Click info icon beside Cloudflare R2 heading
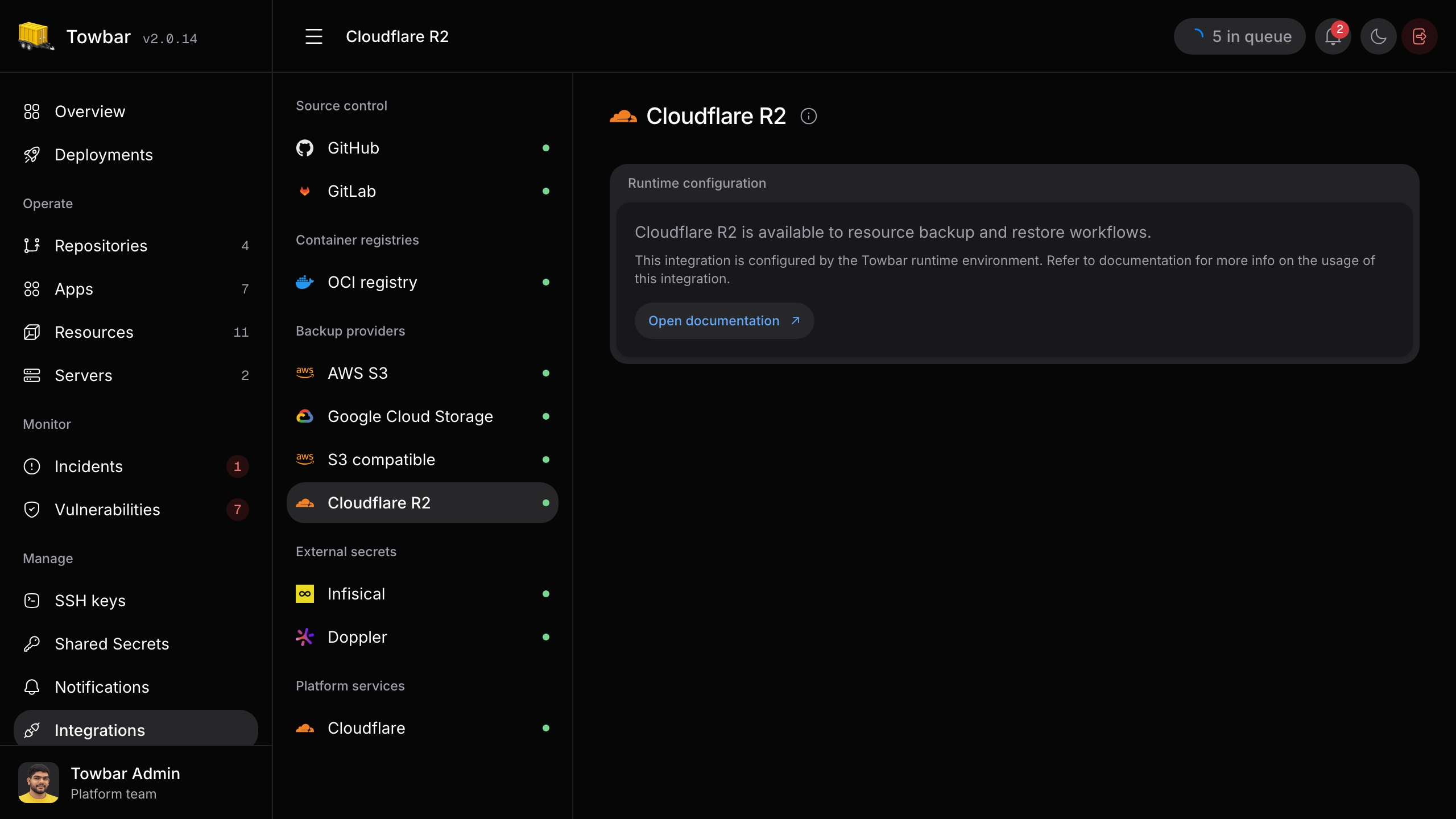1456x819 pixels. point(808,116)
